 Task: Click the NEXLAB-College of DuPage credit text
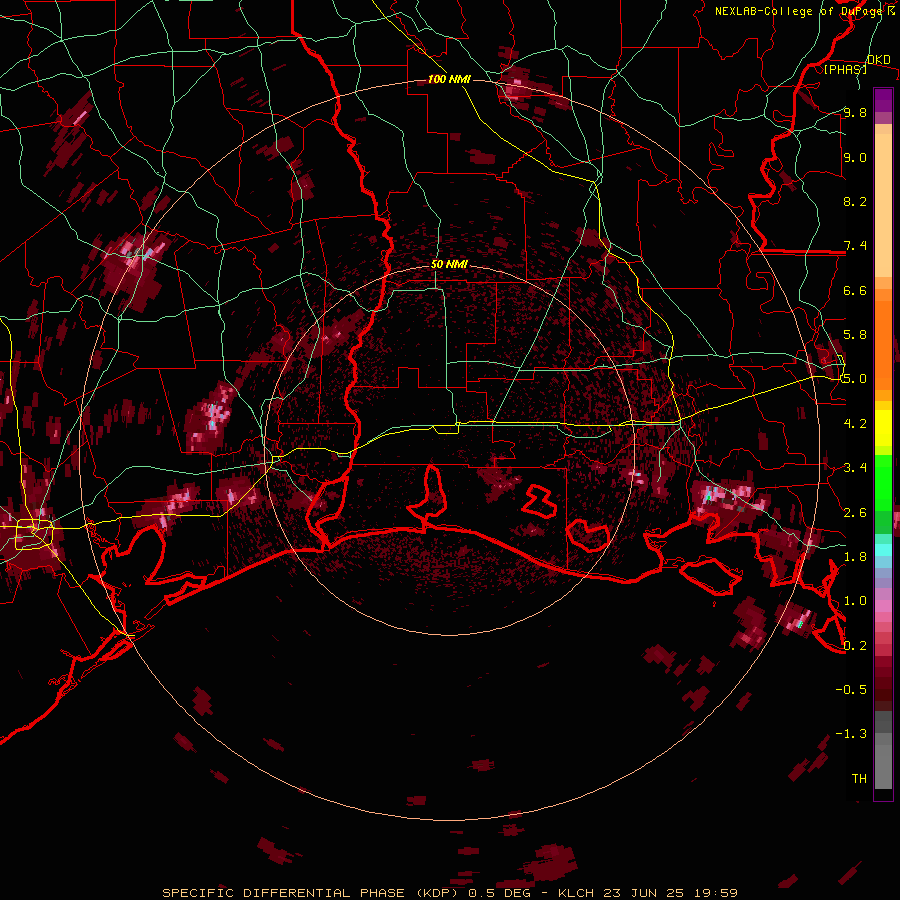[x=801, y=11]
